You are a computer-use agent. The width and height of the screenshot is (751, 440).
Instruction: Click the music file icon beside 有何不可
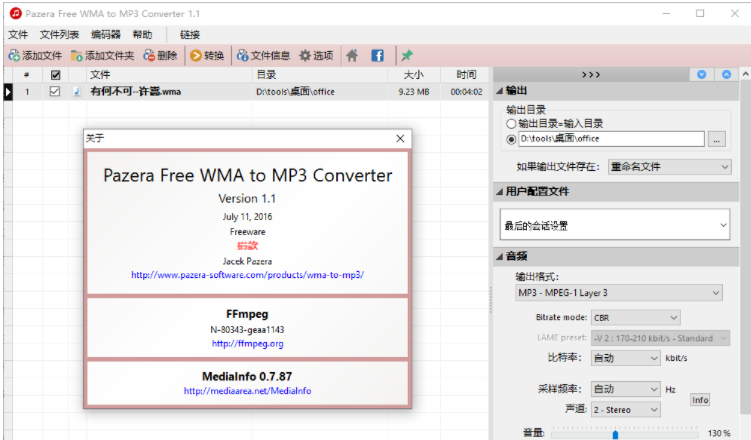click(x=77, y=91)
